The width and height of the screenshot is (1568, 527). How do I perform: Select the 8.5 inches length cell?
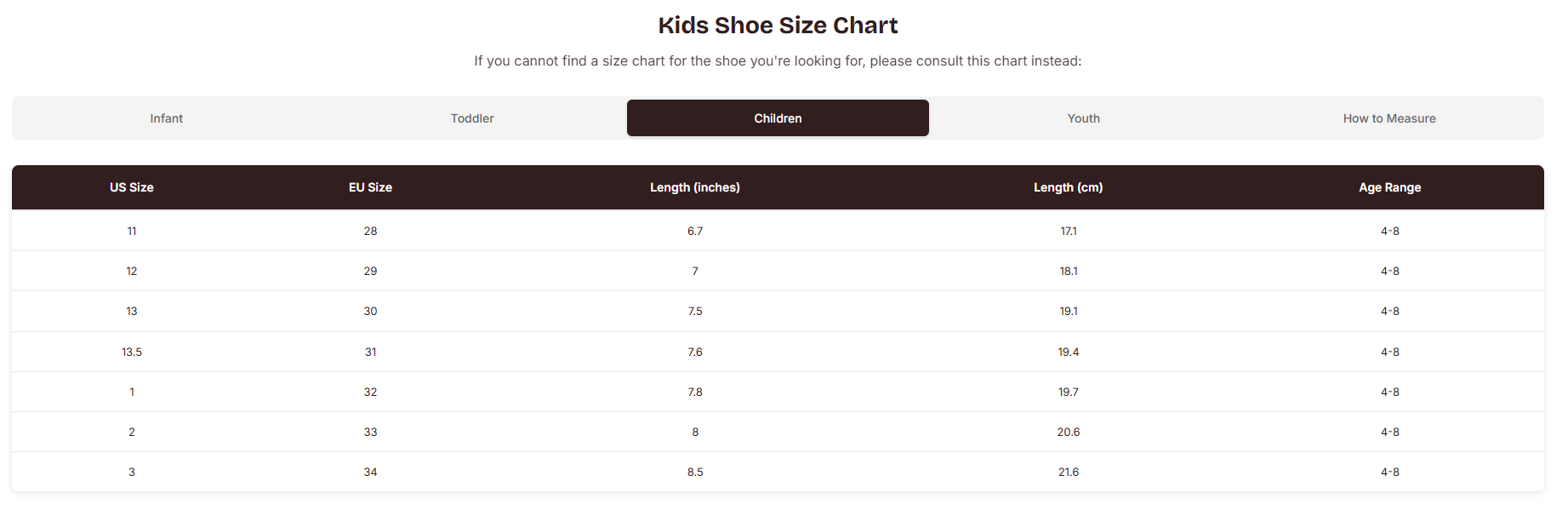pyautogui.click(x=695, y=472)
